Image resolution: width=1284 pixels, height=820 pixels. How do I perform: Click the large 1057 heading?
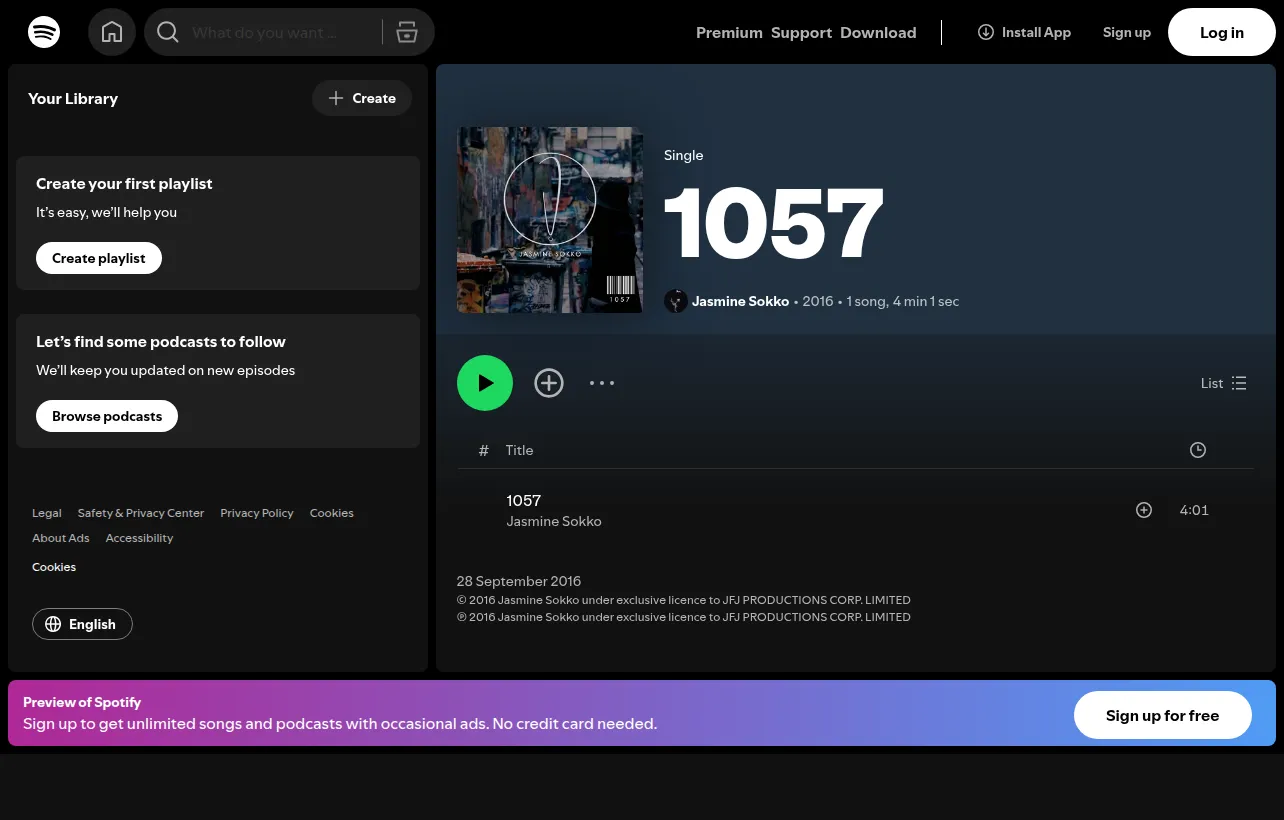point(774,223)
